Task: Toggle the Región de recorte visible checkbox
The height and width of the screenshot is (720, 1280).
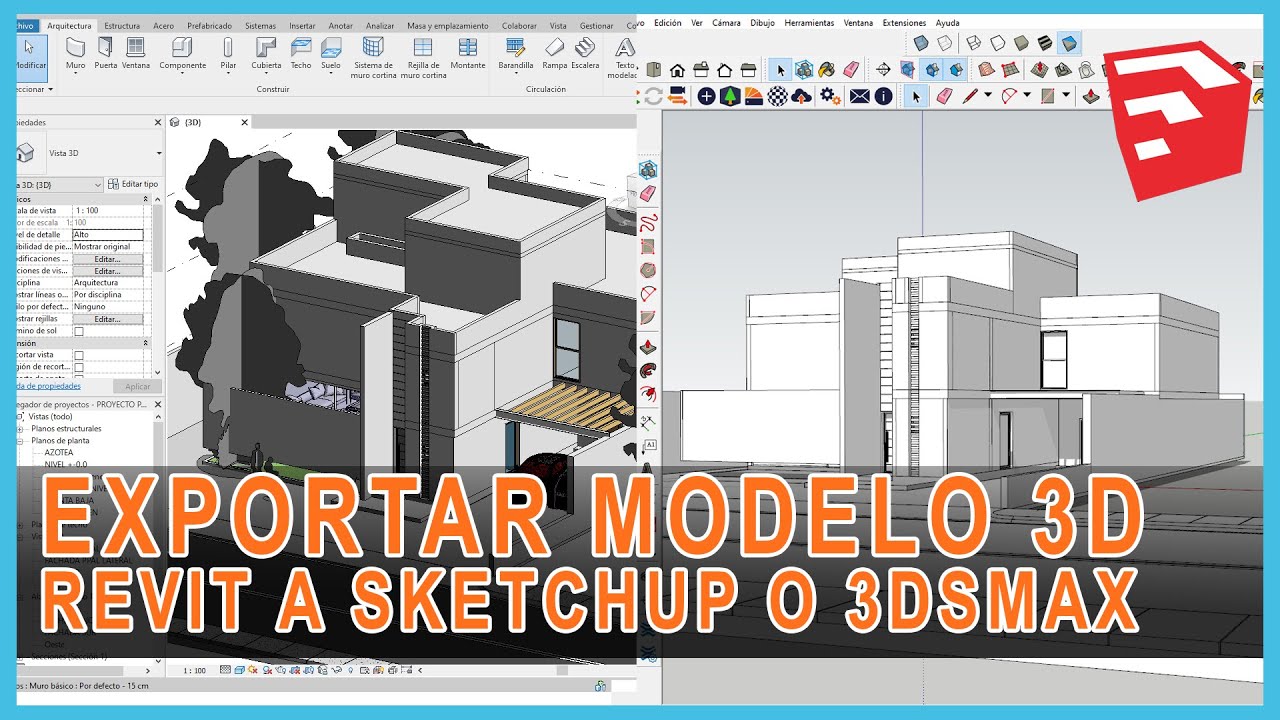Action: pyautogui.click(x=78, y=367)
